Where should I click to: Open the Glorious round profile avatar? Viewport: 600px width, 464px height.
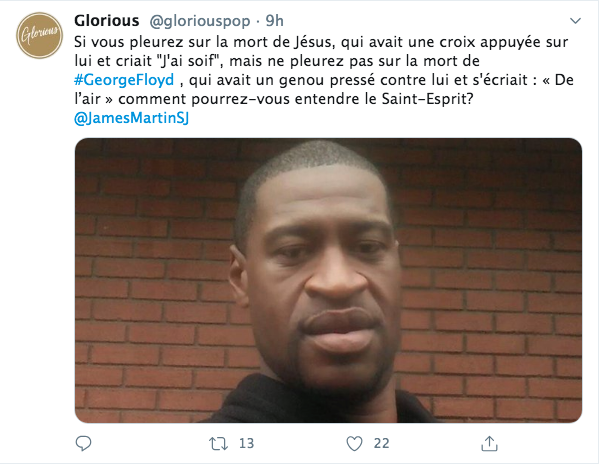coord(39,35)
